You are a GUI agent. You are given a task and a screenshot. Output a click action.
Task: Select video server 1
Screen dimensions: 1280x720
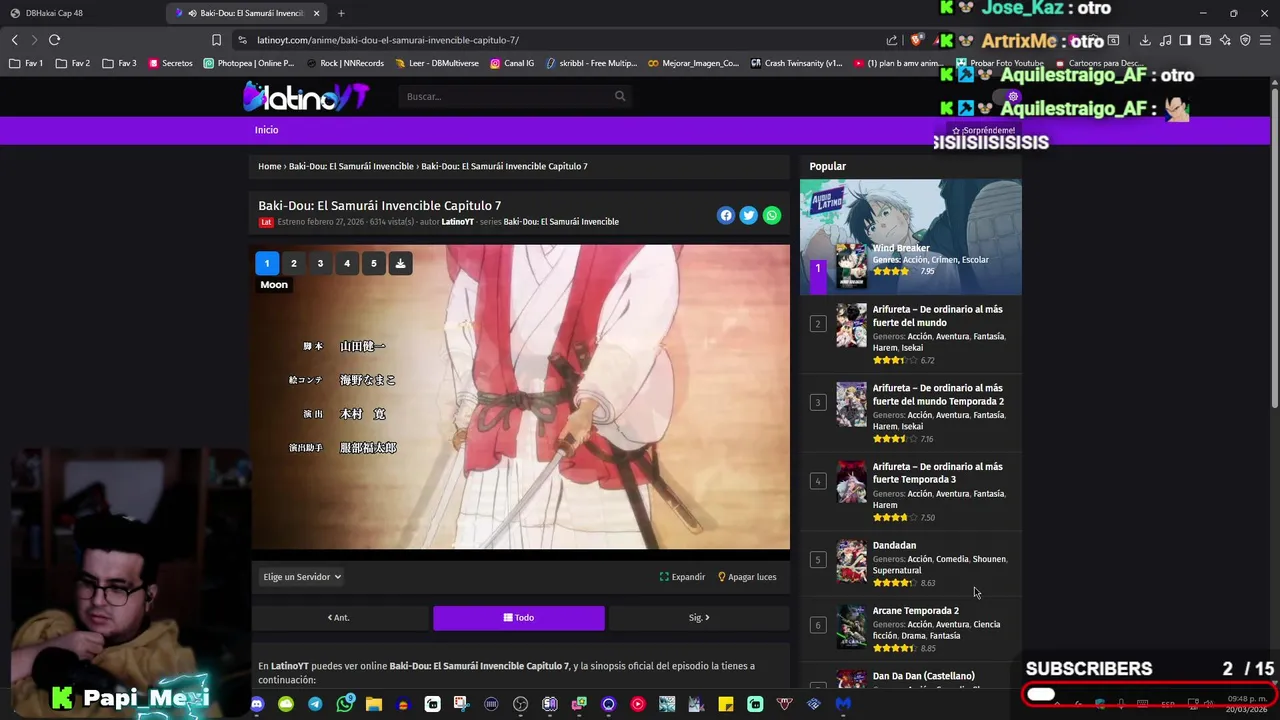267,263
